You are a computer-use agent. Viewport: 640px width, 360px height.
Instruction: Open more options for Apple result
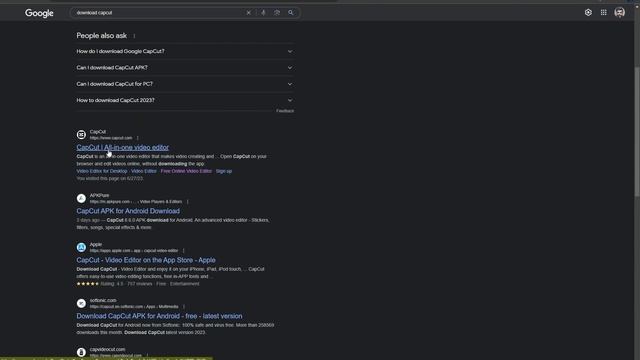(184, 251)
